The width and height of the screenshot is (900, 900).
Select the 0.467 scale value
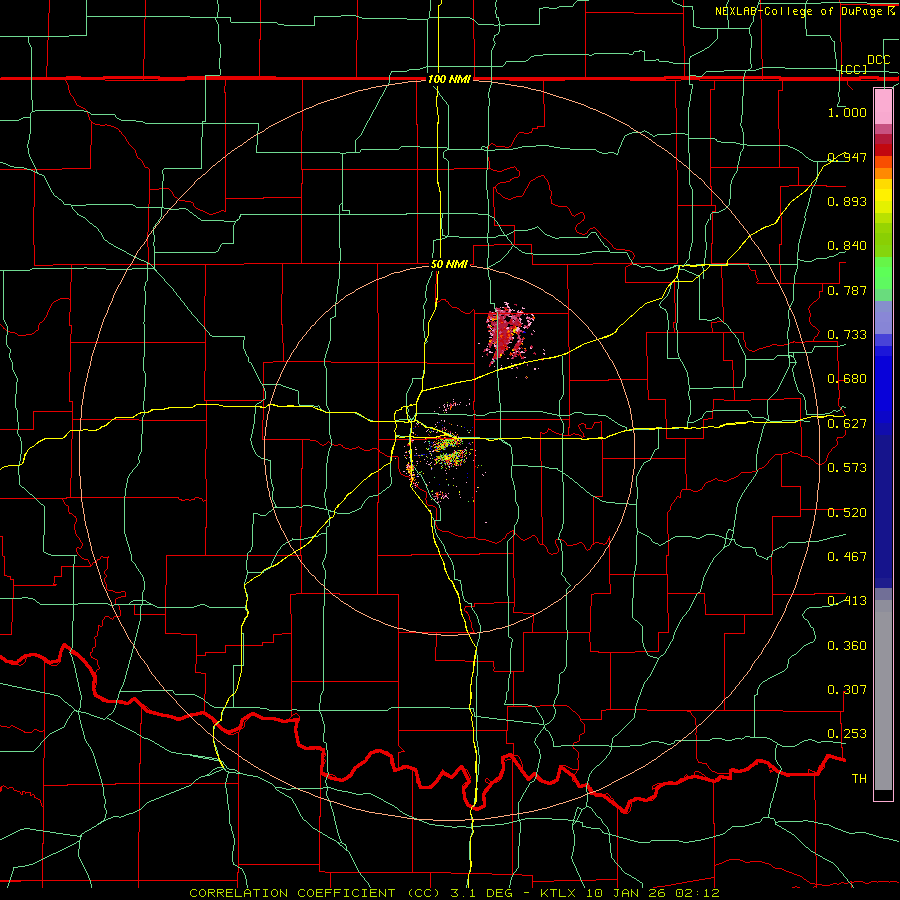pos(847,556)
